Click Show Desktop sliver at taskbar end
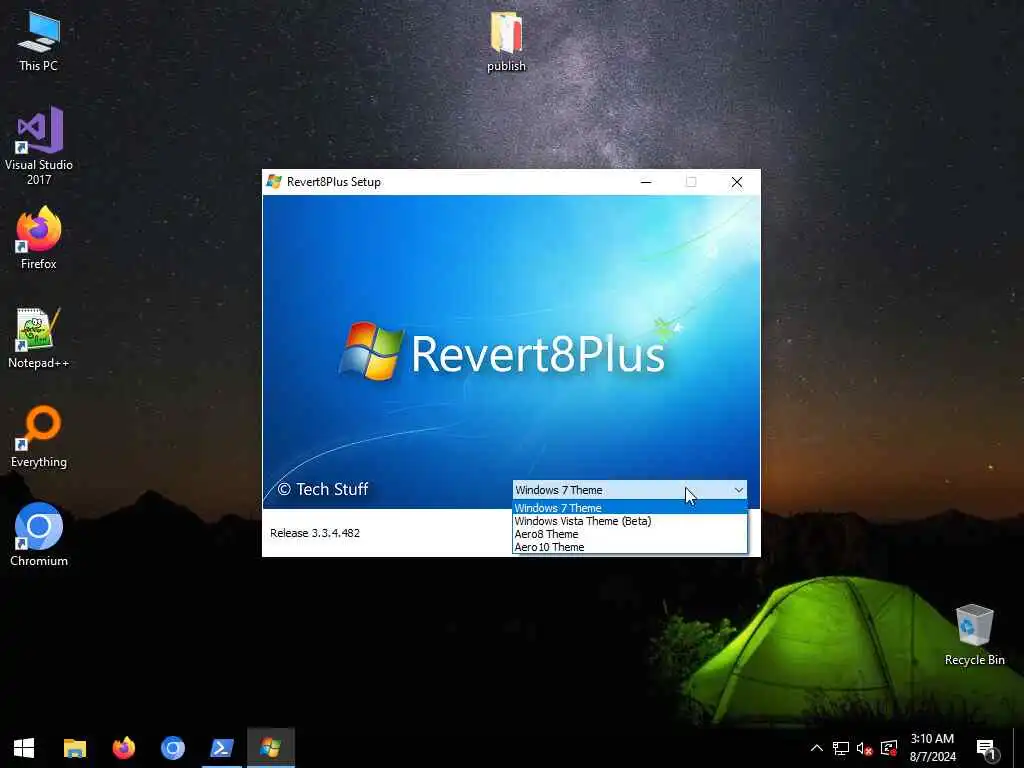Screen dimensions: 1024x768 pos(1018,748)
